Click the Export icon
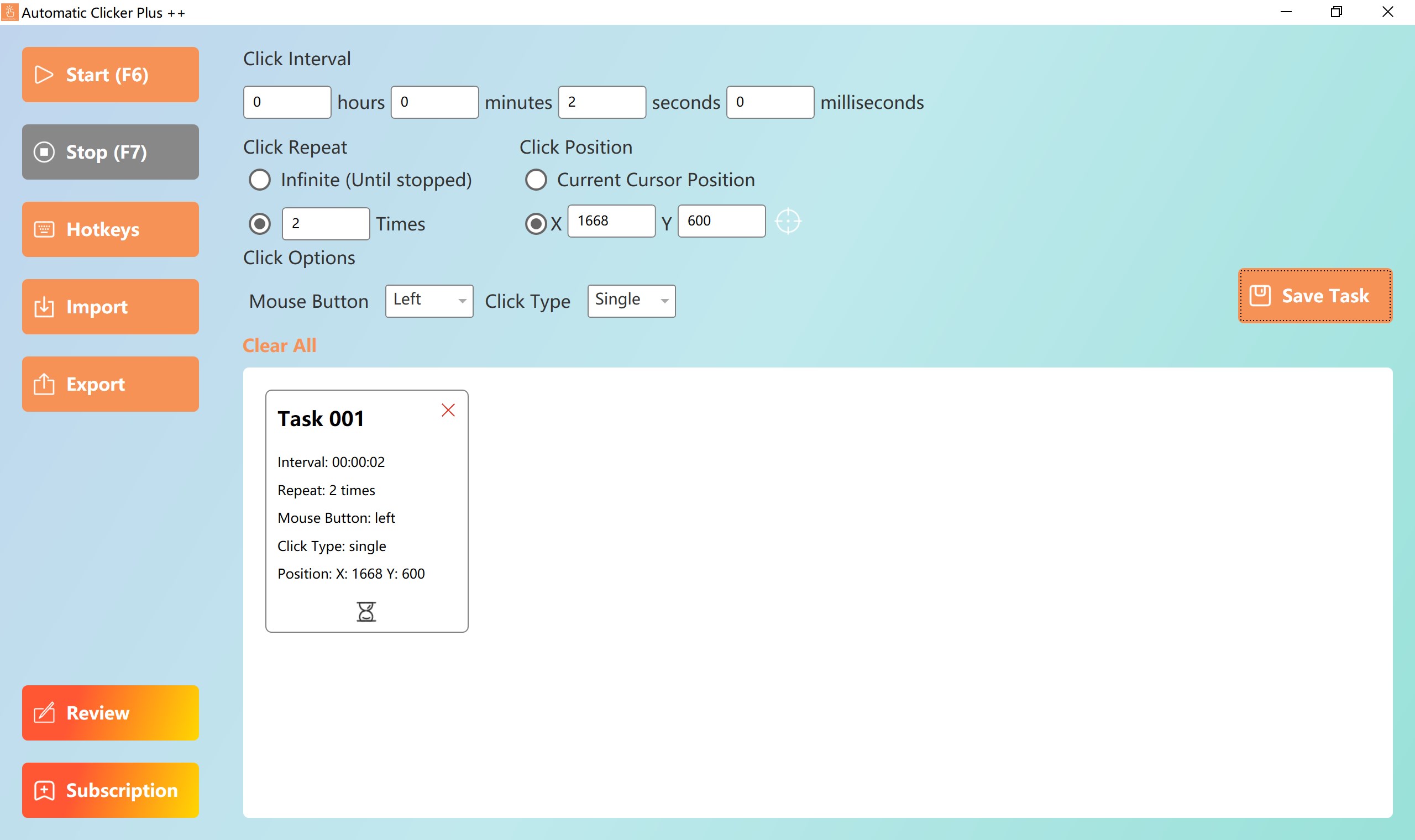The height and width of the screenshot is (840, 1415). coord(43,384)
